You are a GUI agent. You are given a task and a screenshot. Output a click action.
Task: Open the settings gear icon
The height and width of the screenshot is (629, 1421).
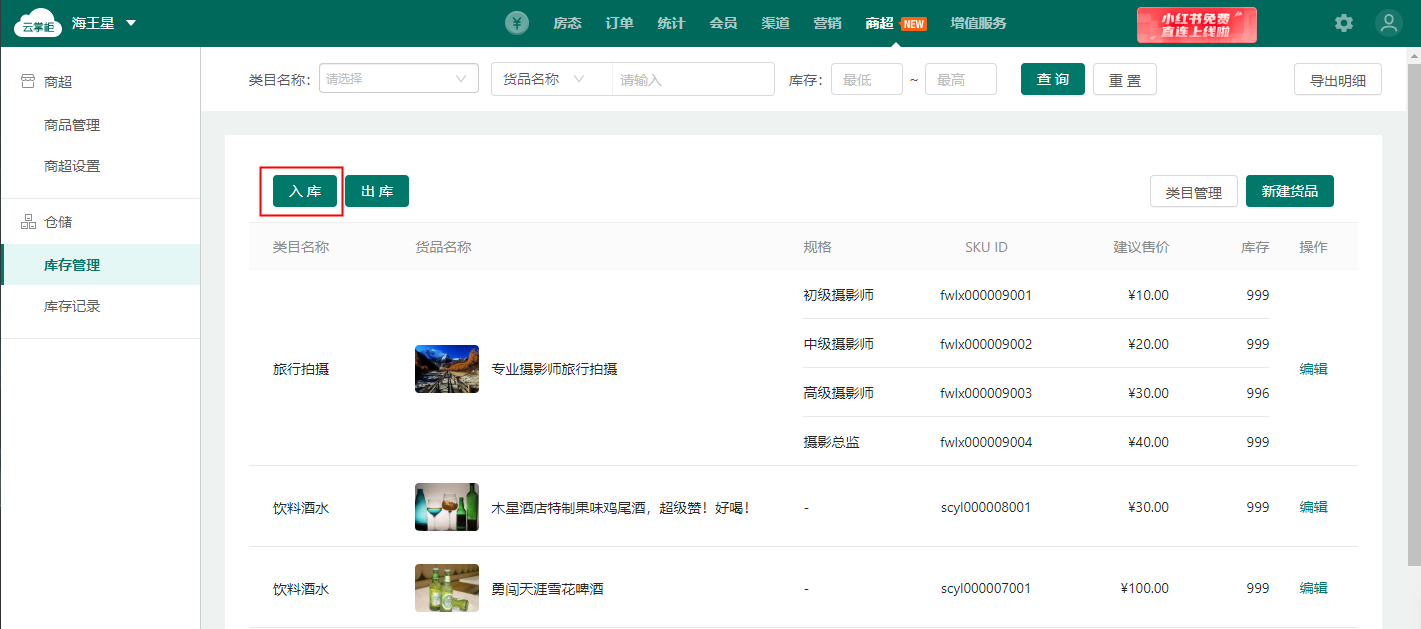pos(1344,23)
